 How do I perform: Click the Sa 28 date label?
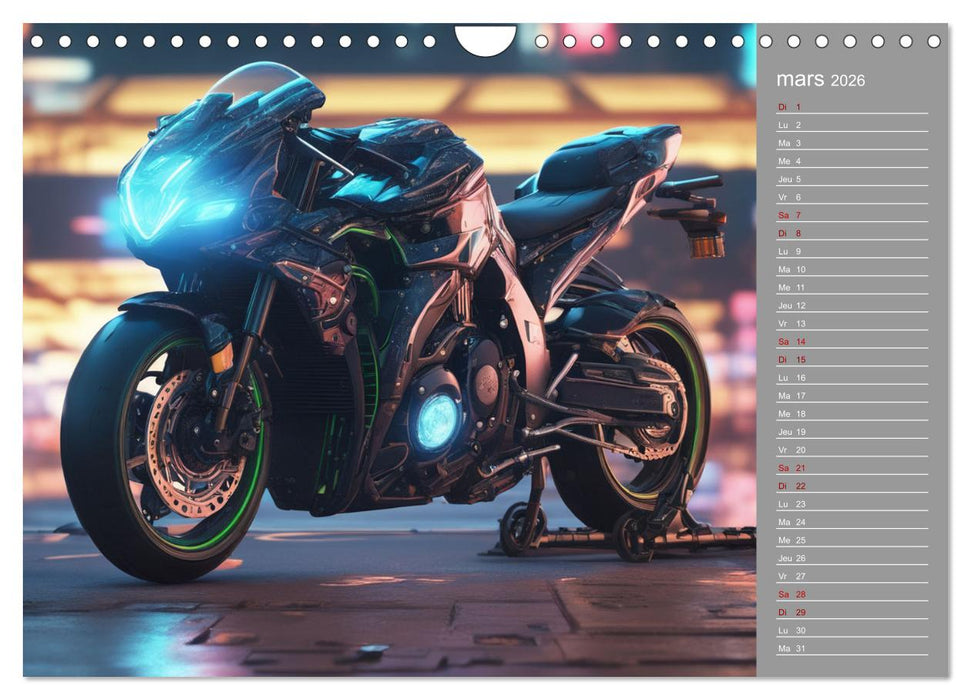[x=790, y=592]
